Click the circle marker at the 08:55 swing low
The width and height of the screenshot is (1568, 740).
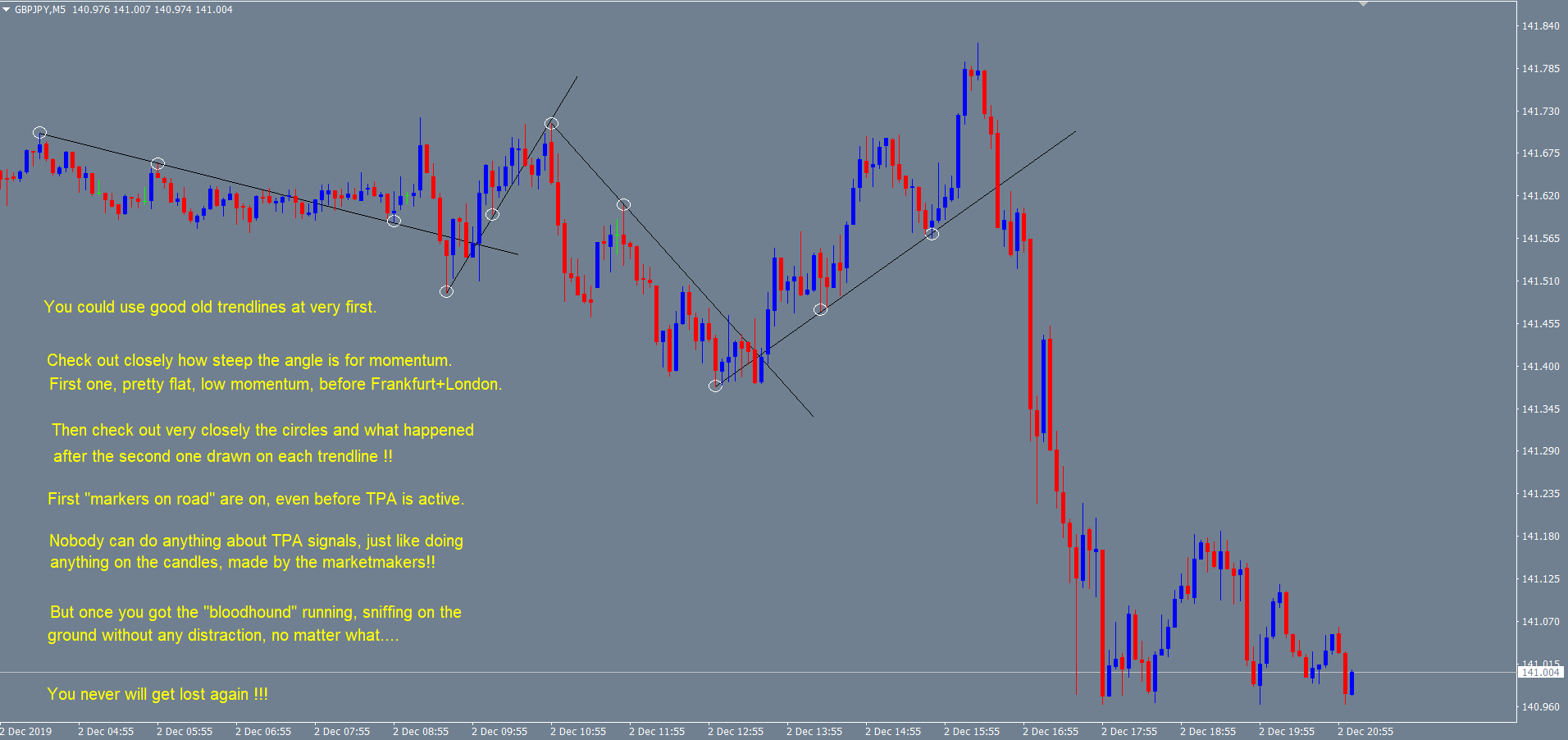[446, 291]
